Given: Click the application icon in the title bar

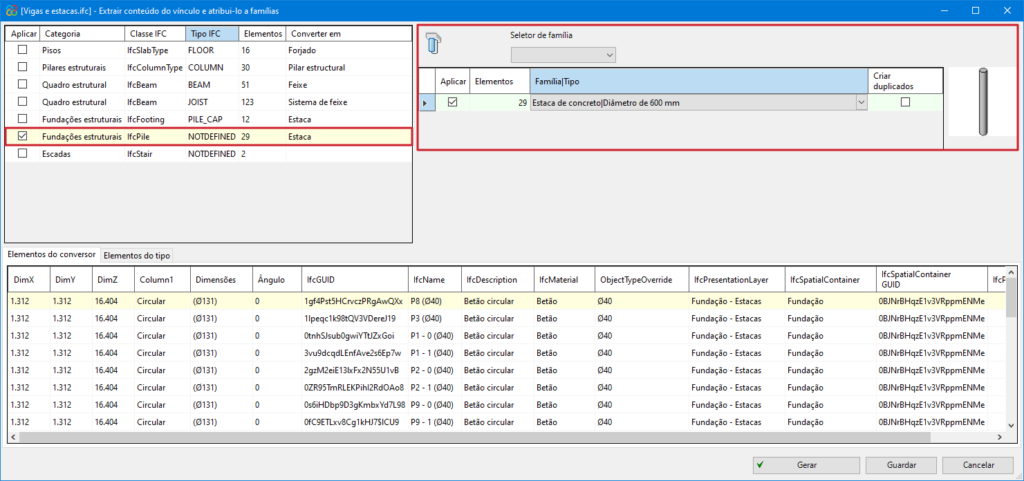Looking at the screenshot, I should (x=10, y=10).
